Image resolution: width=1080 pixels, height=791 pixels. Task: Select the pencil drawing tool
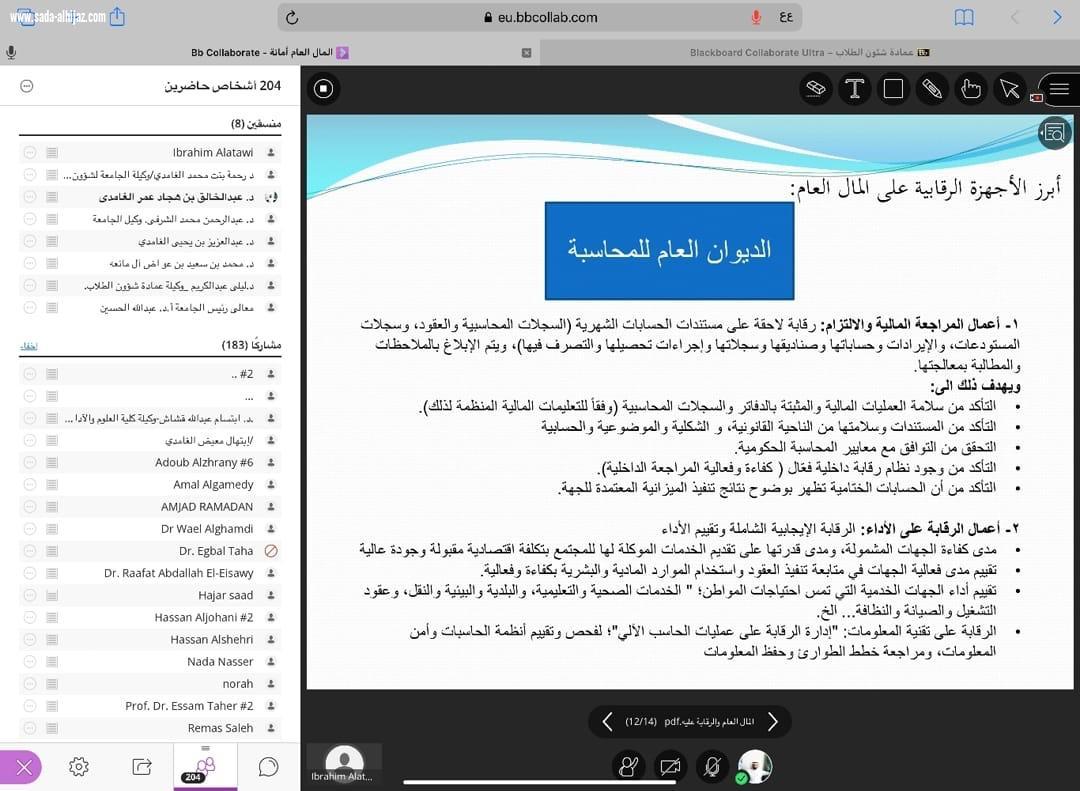(932, 89)
